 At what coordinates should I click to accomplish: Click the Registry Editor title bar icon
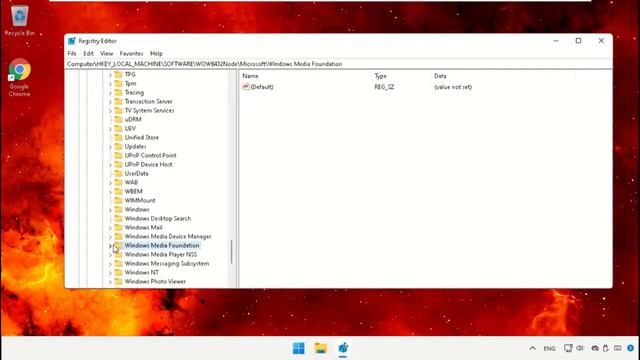[72, 41]
